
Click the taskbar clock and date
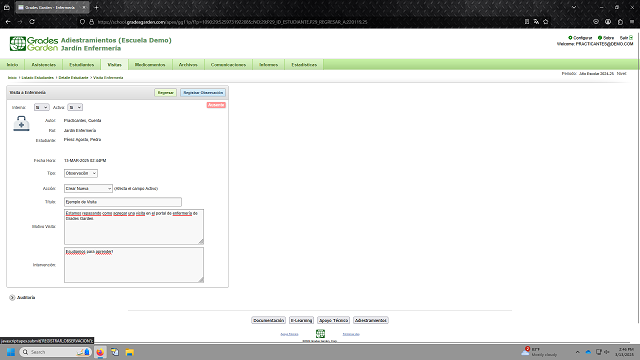coord(625,352)
